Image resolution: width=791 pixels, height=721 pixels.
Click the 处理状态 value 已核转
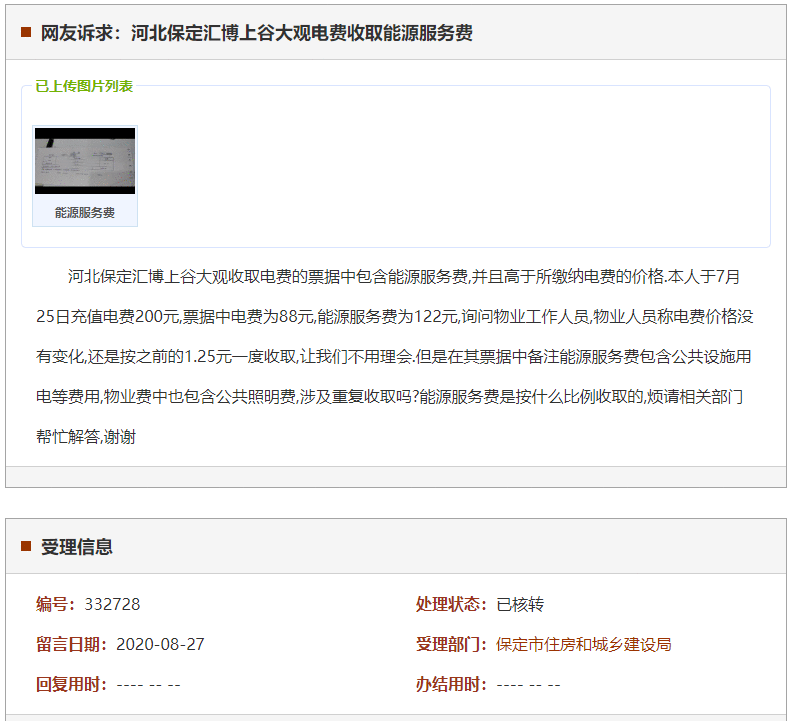520,604
